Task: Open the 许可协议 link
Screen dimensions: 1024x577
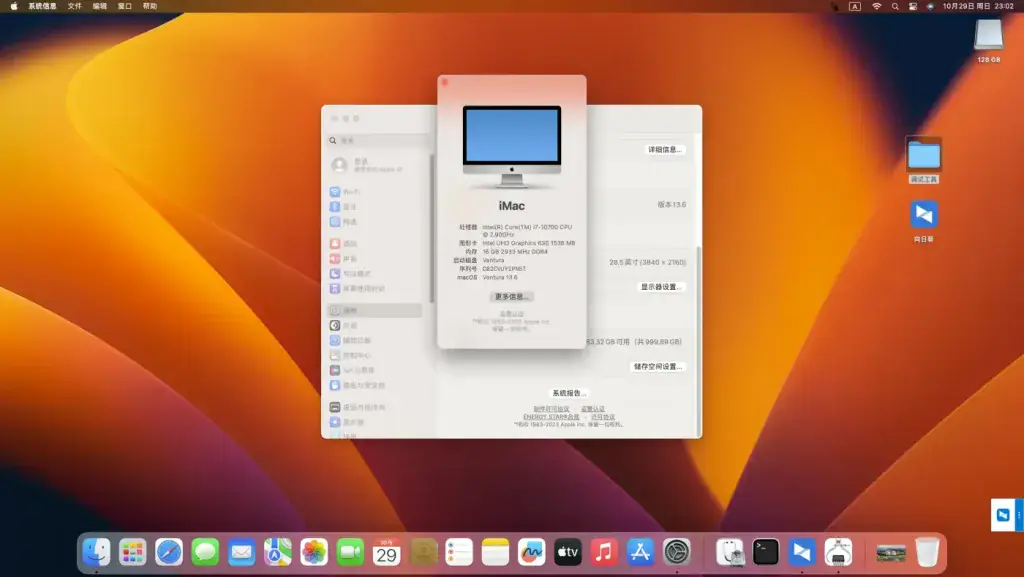Action: click(603, 416)
